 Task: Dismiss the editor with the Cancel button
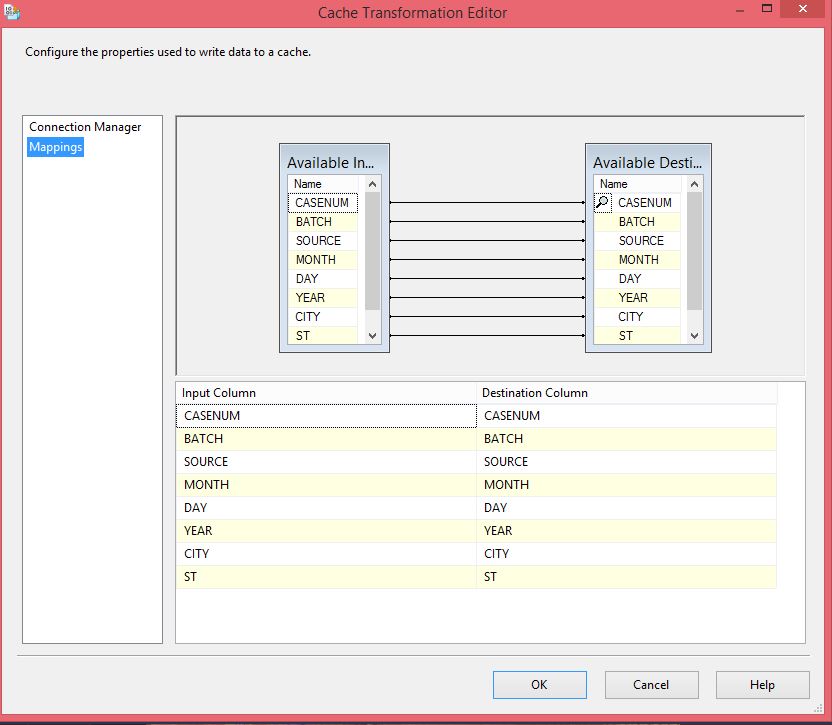point(651,684)
